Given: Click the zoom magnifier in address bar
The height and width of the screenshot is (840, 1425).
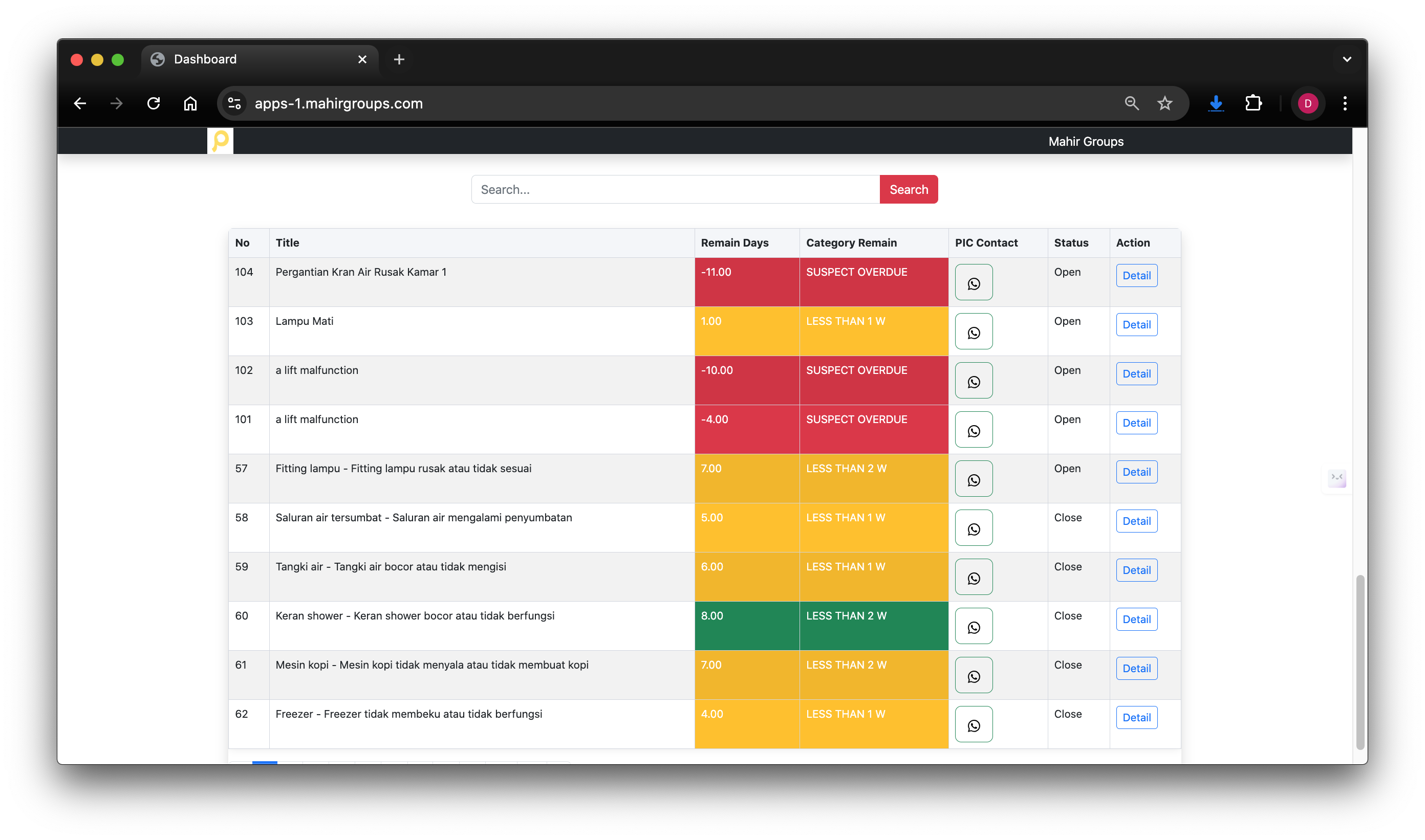Looking at the screenshot, I should [x=1131, y=103].
